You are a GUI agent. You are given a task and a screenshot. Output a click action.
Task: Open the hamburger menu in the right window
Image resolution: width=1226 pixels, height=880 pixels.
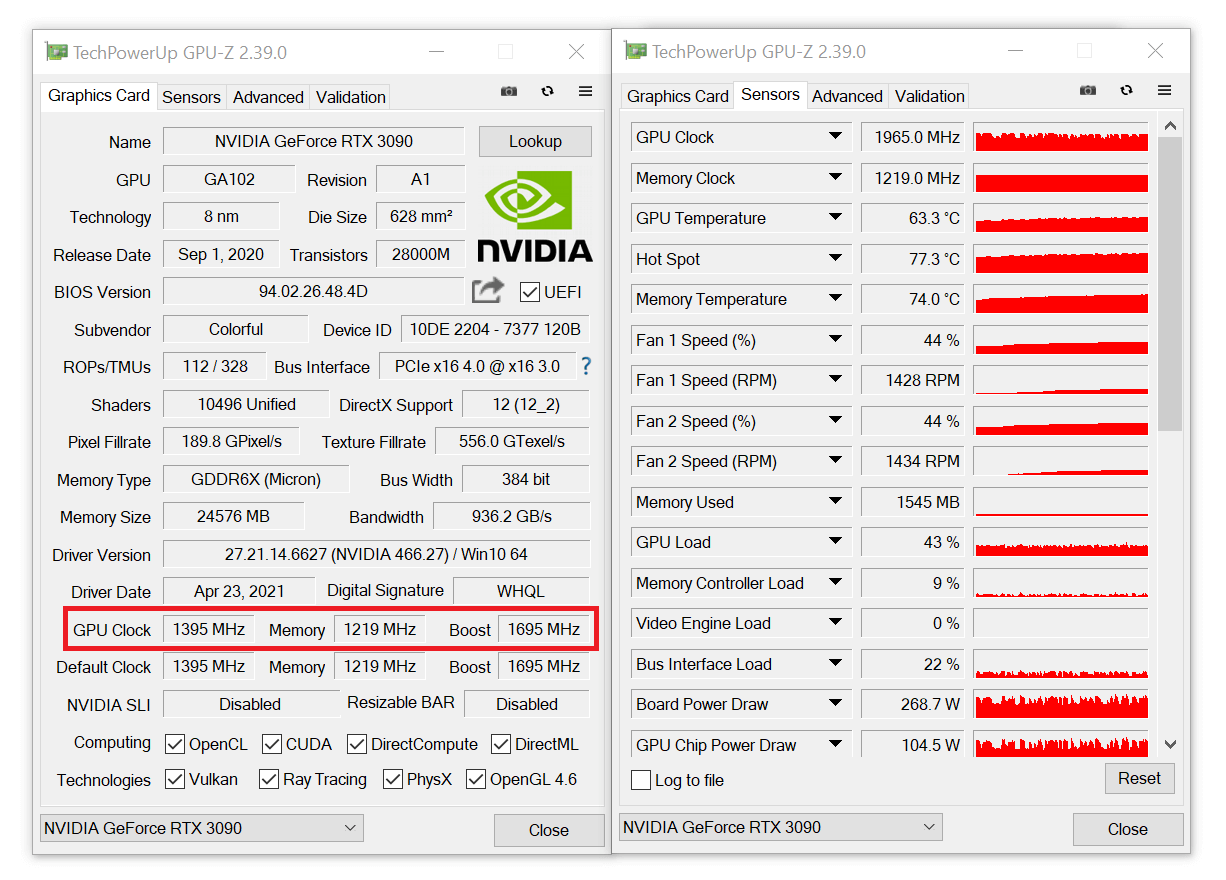click(x=1164, y=90)
